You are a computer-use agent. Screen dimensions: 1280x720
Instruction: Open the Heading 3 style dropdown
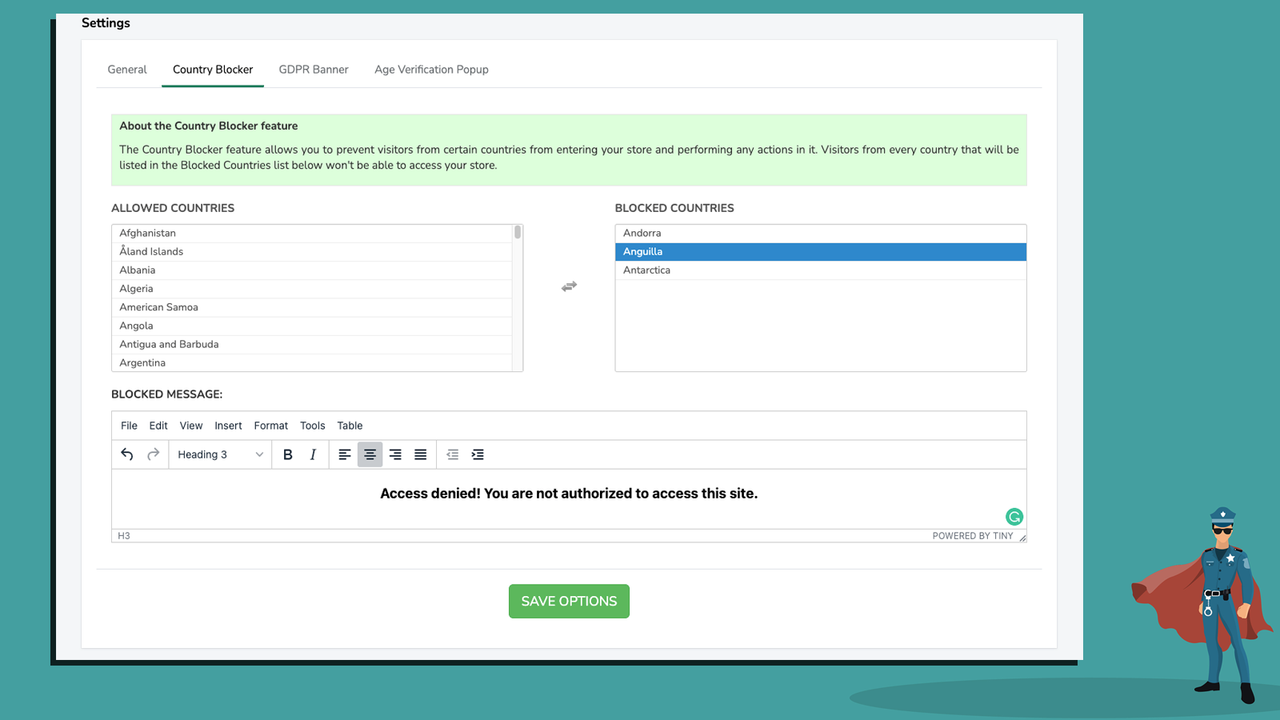[220, 454]
